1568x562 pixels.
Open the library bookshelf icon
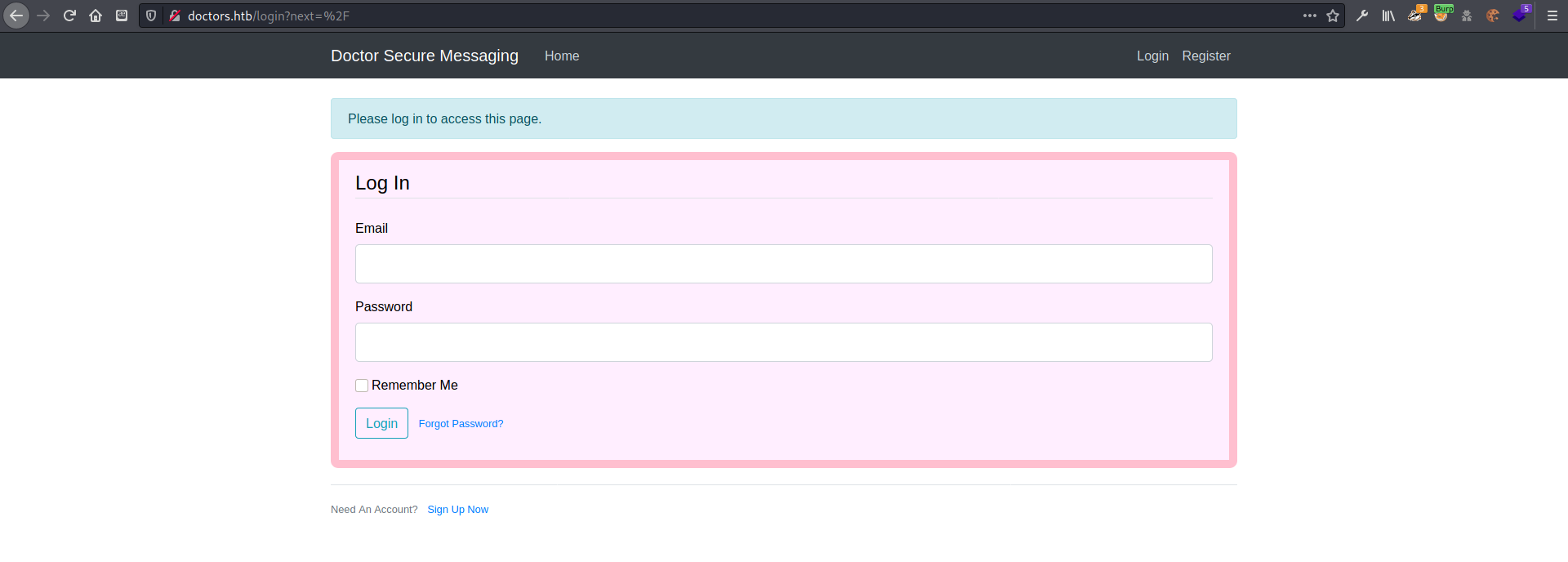[x=1388, y=16]
